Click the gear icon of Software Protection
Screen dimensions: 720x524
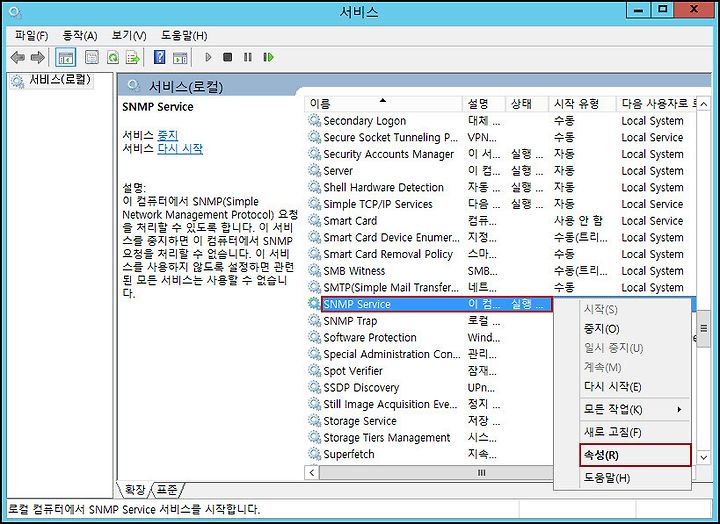[315, 338]
